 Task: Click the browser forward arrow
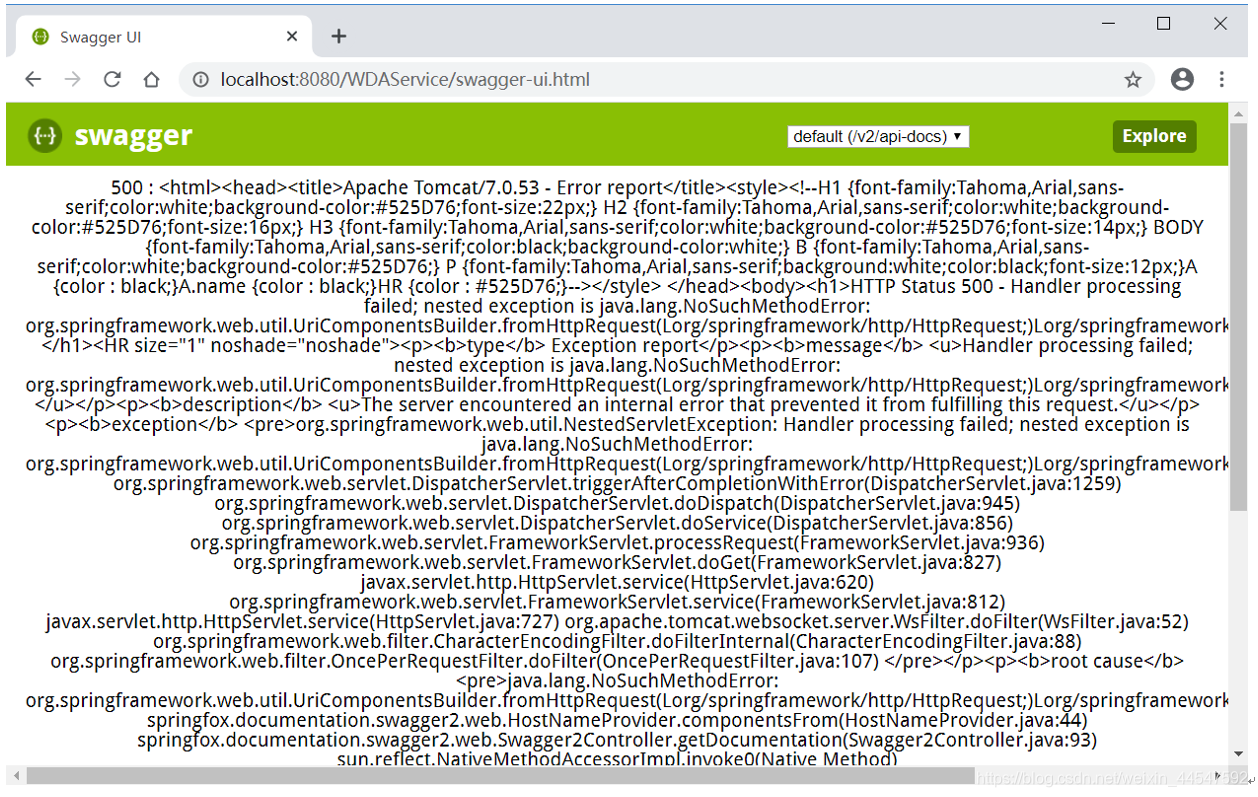point(72,80)
